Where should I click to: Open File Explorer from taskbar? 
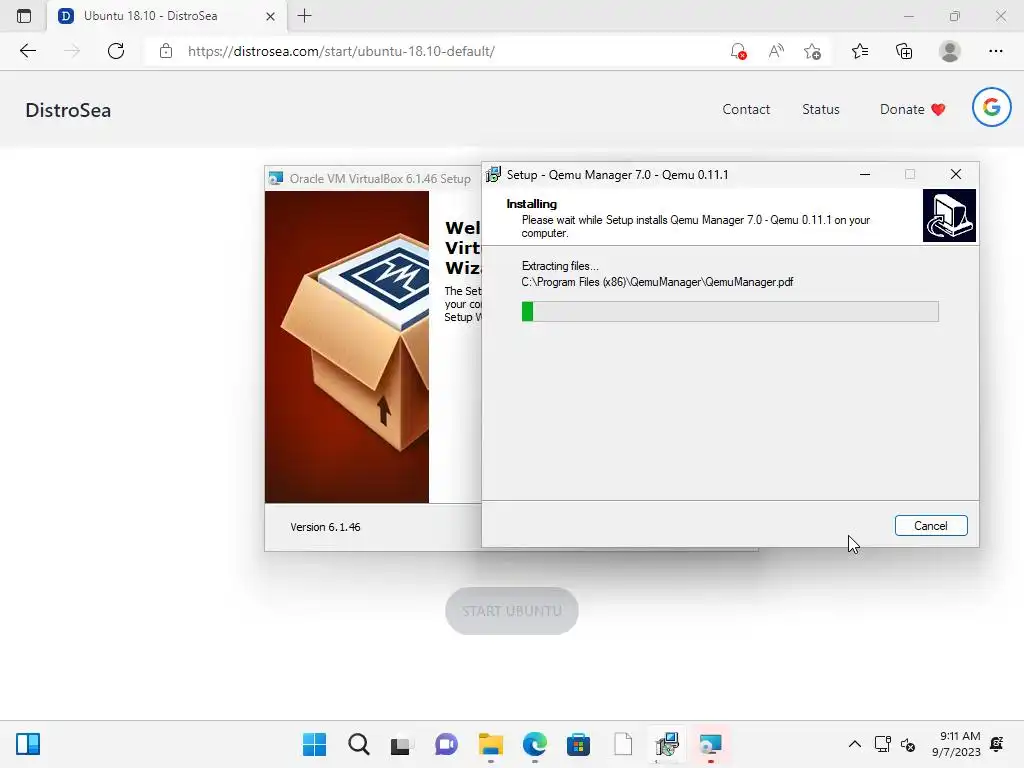tap(490, 744)
